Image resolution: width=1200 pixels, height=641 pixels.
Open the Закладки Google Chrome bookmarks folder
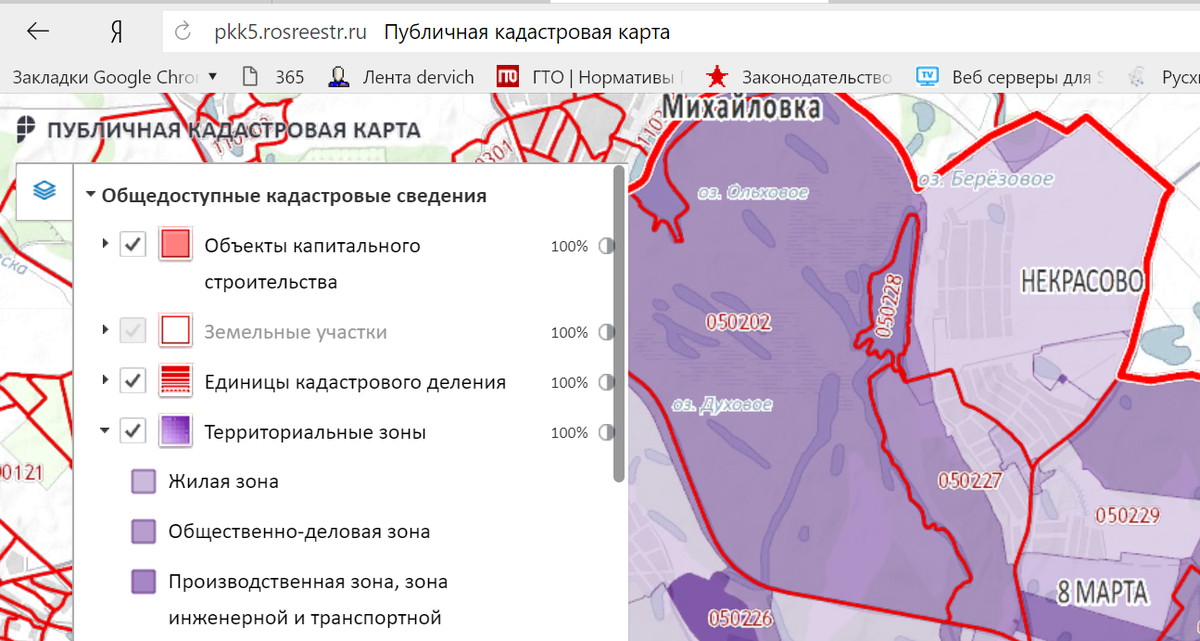(x=114, y=77)
